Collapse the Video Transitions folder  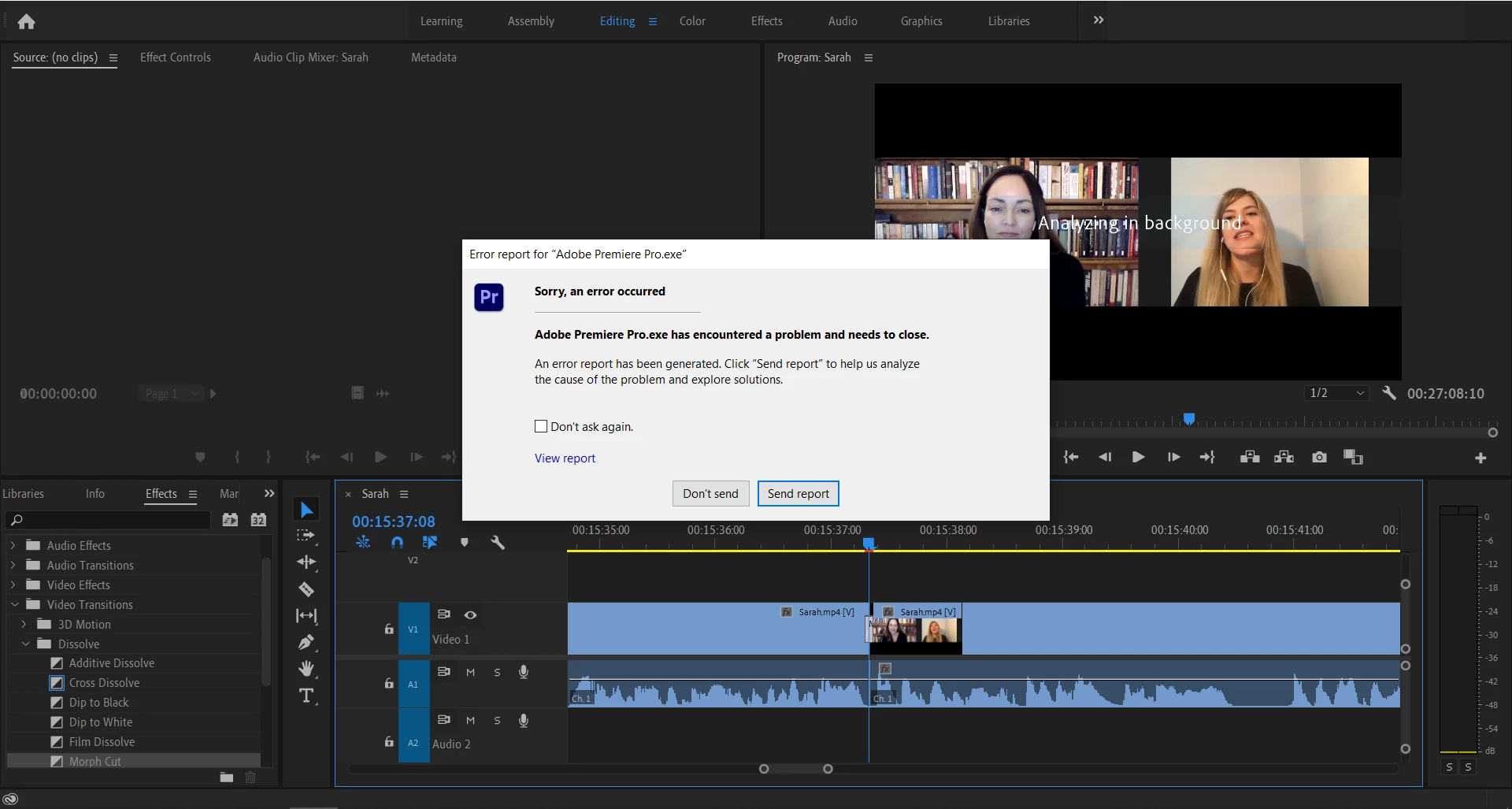(14, 604)
